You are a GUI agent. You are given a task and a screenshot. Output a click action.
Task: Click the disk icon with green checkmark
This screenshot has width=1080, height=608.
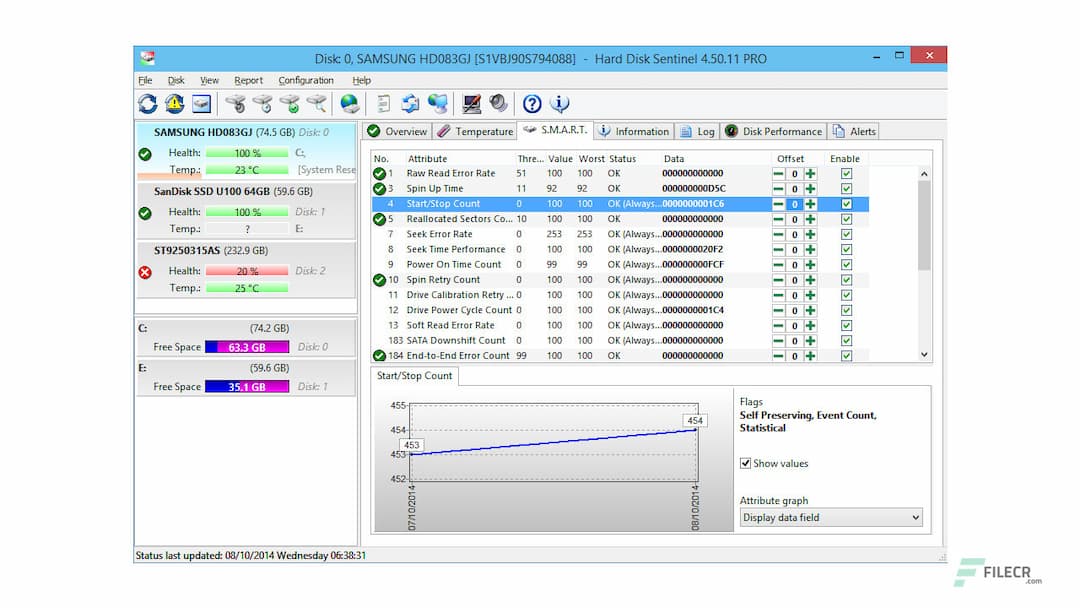[x=290, y=104]
